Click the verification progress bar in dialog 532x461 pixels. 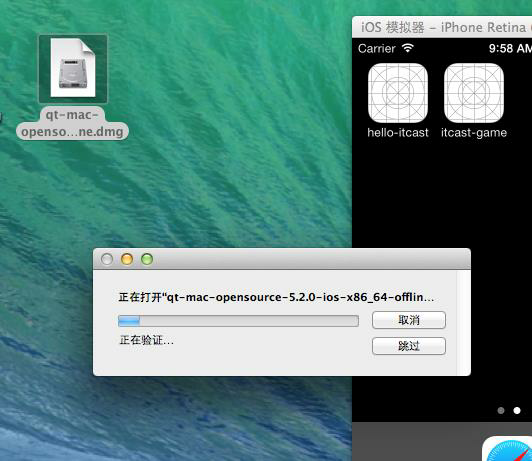click(x=238, y=321)
